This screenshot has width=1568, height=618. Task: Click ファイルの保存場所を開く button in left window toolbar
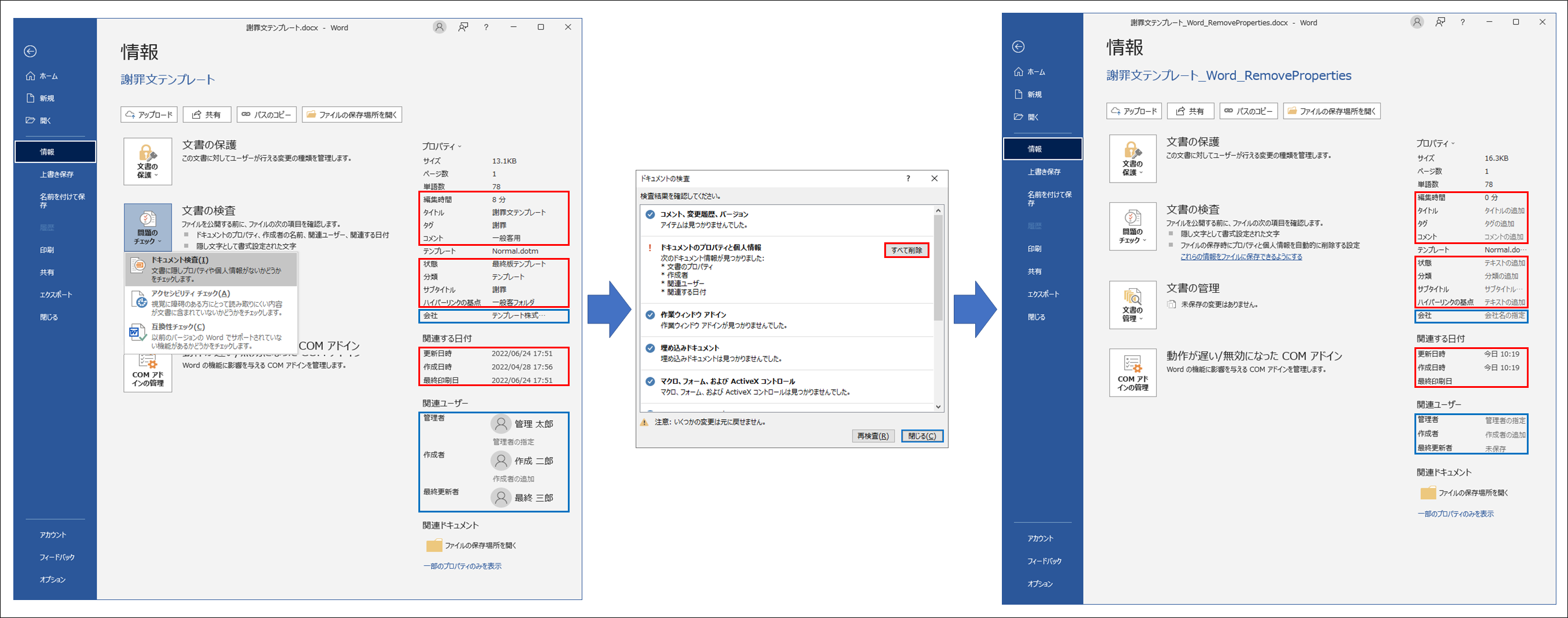coord(352,114)
